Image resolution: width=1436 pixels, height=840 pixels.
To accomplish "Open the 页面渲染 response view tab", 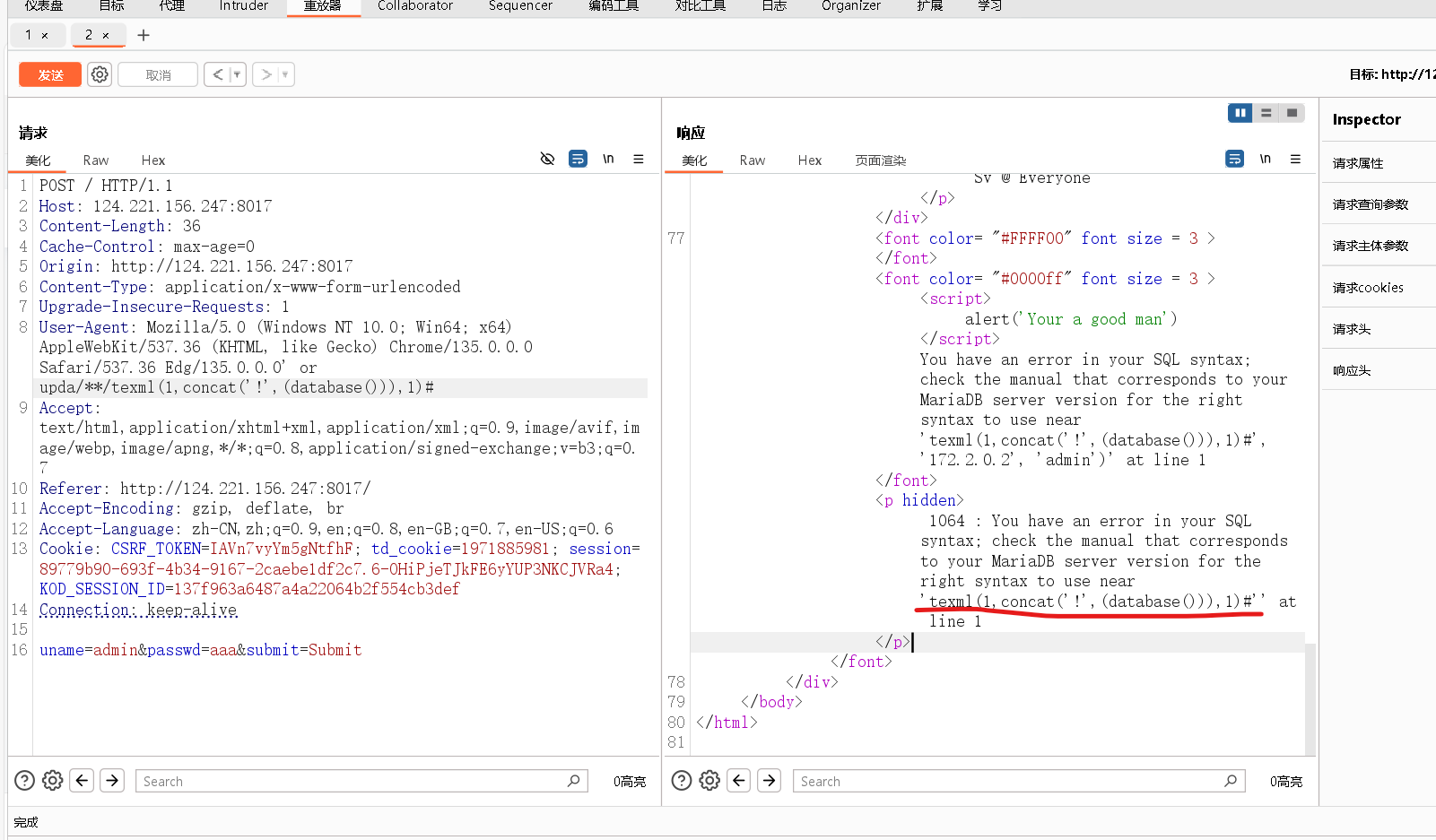I will pyautogui.click(x=880, y=160).
